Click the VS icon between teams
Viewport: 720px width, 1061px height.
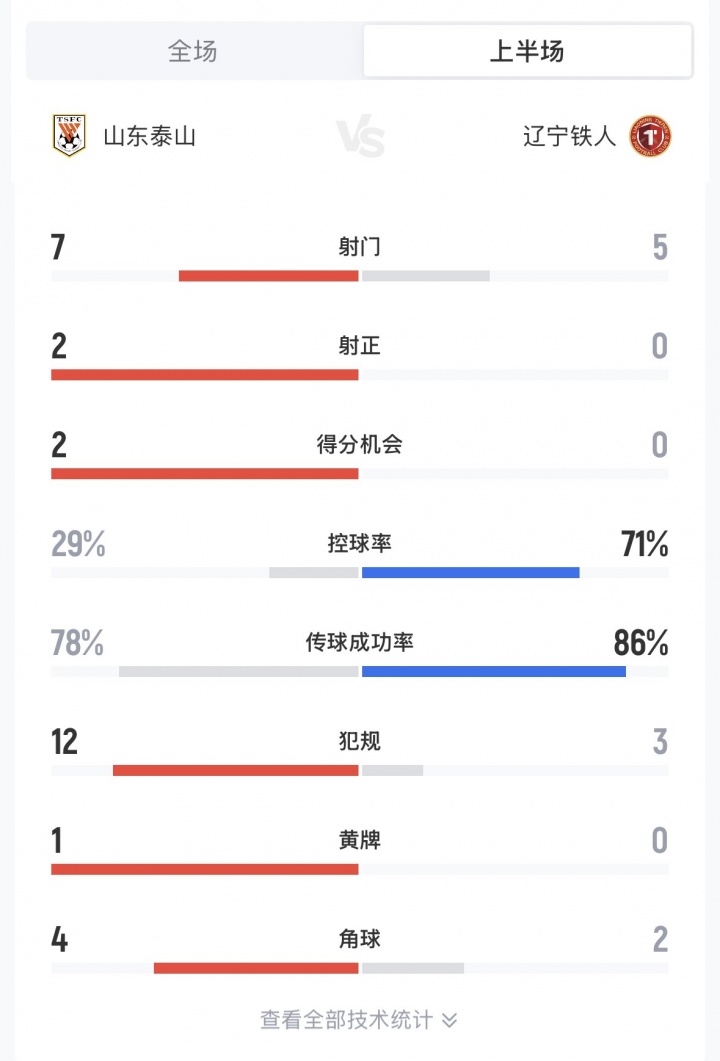tap(360, 137)
